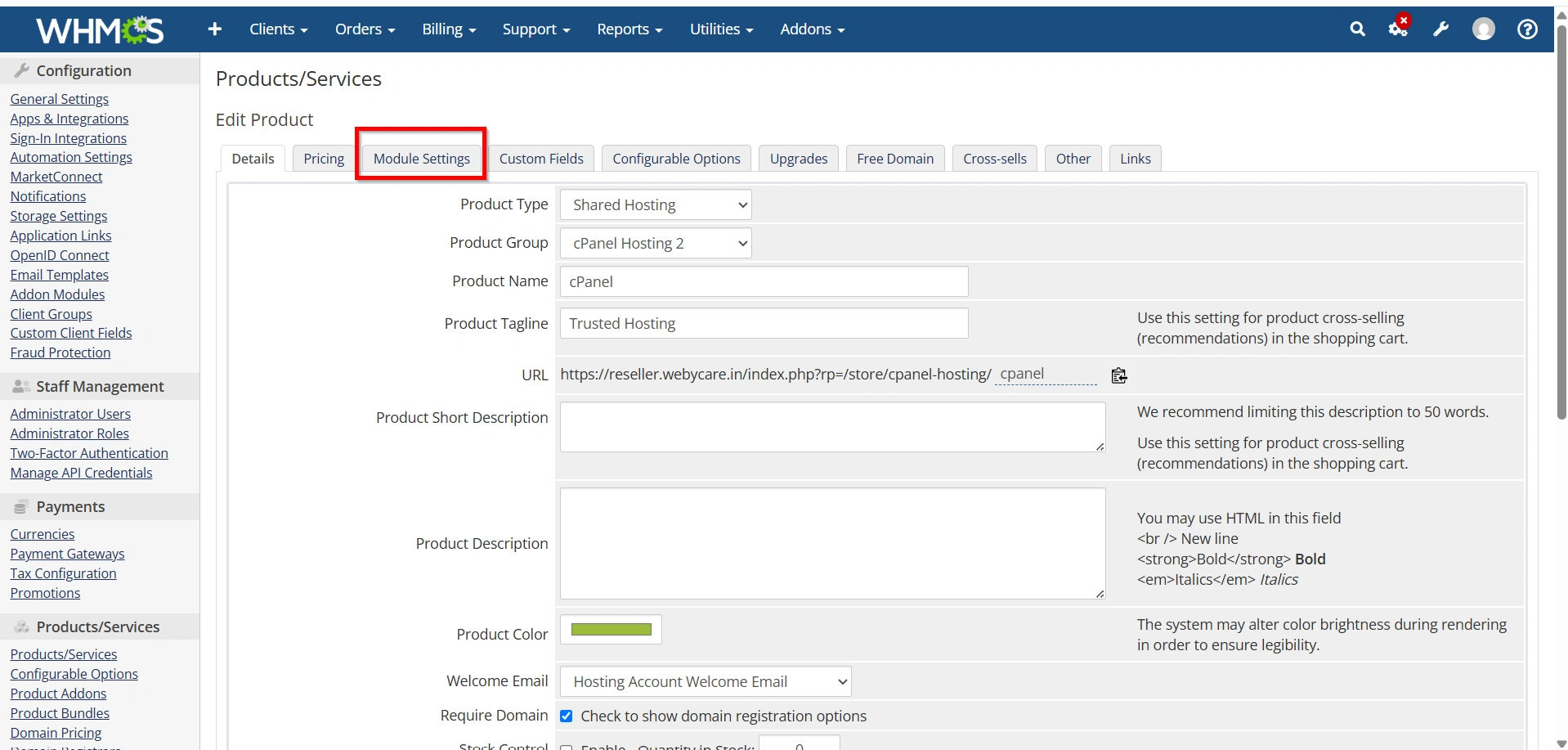Screen dimensions: 1568x750
Task: Open Storage Settings link
Action: pyautogui.click(x=59, y=216)
